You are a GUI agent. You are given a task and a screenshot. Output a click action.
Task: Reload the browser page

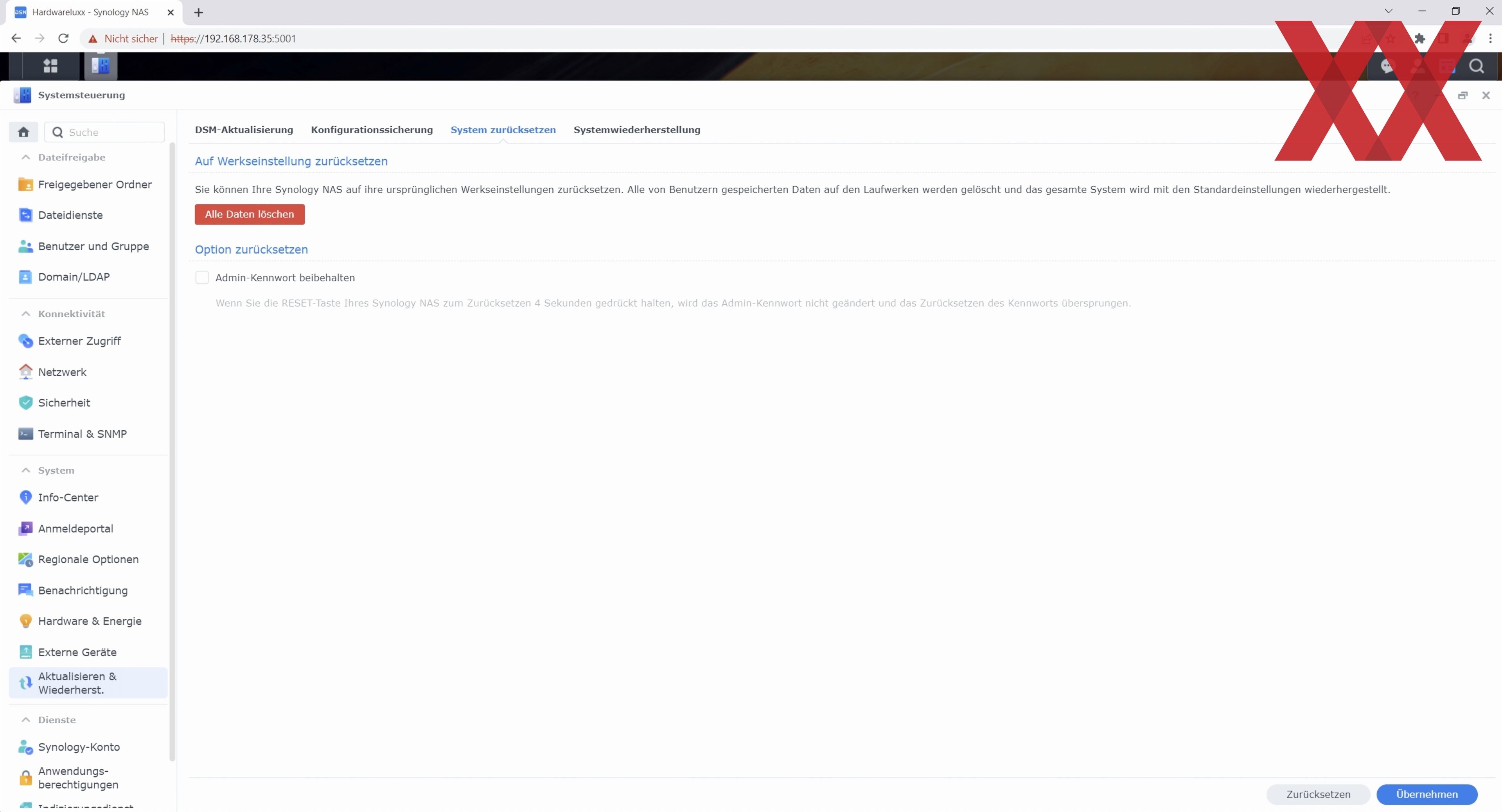[x=63, y=38]
